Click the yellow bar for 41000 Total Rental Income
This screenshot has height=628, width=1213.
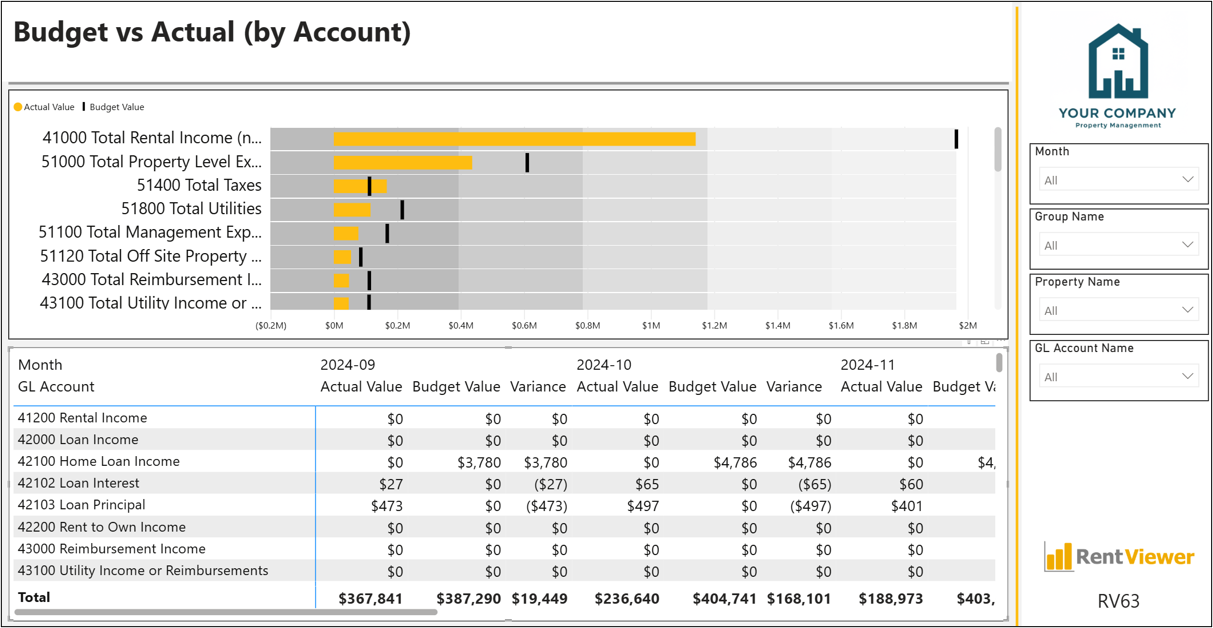514,139
